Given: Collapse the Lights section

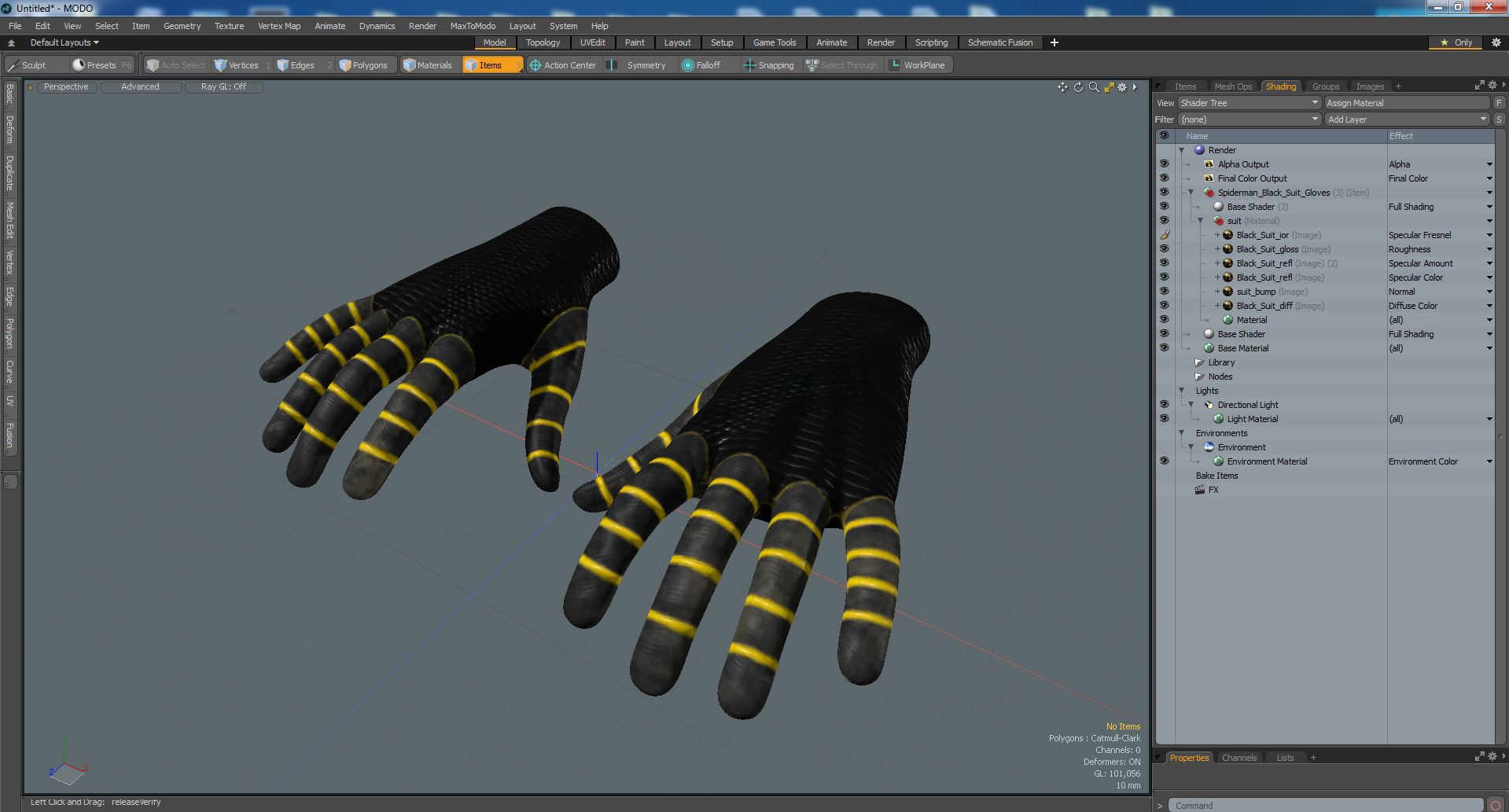Looking at the screenshot, I should [1181, 391].
